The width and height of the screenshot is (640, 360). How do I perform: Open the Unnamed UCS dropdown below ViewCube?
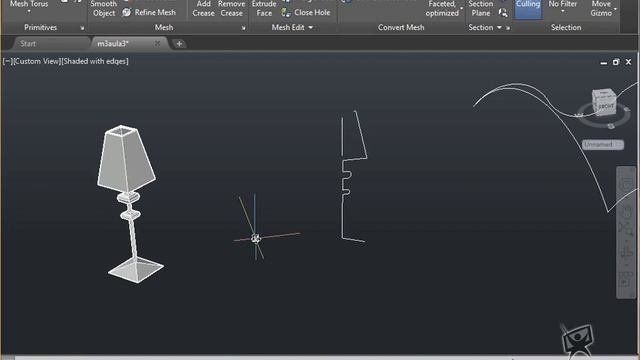coord(602,144)
